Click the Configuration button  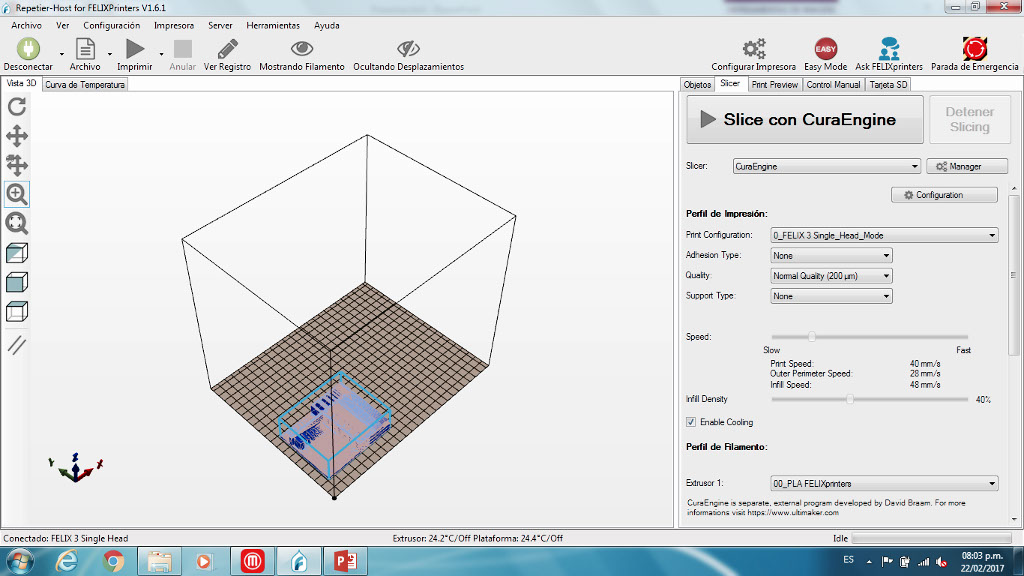944,195
